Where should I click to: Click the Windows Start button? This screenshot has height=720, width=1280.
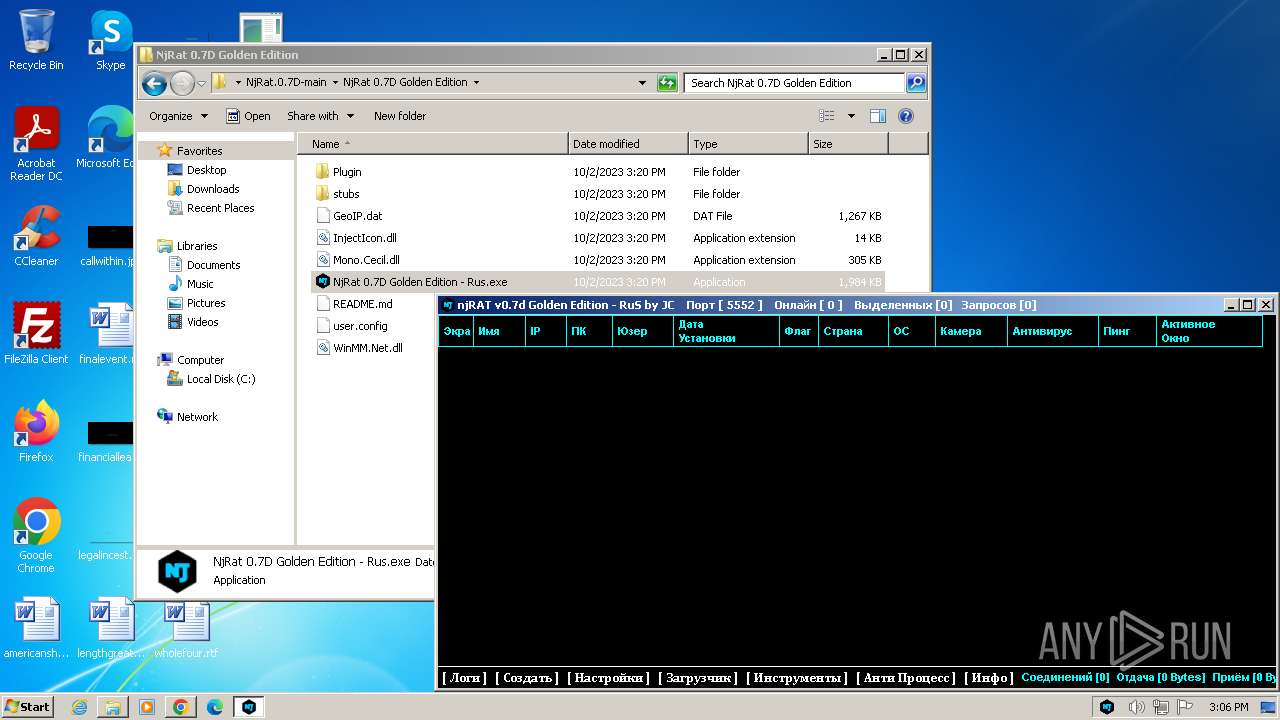27,707
